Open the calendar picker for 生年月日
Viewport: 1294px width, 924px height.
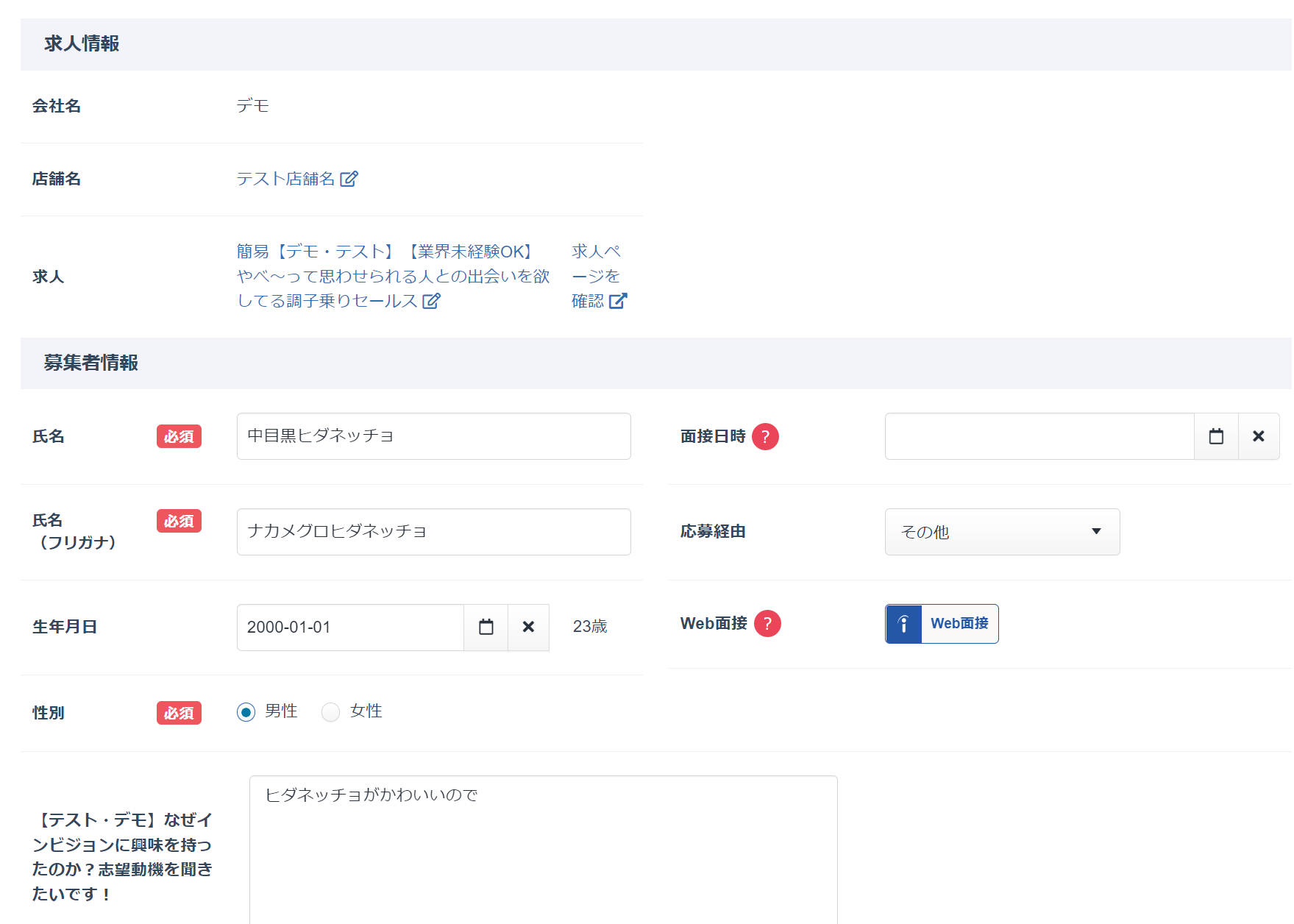(486, 627)
